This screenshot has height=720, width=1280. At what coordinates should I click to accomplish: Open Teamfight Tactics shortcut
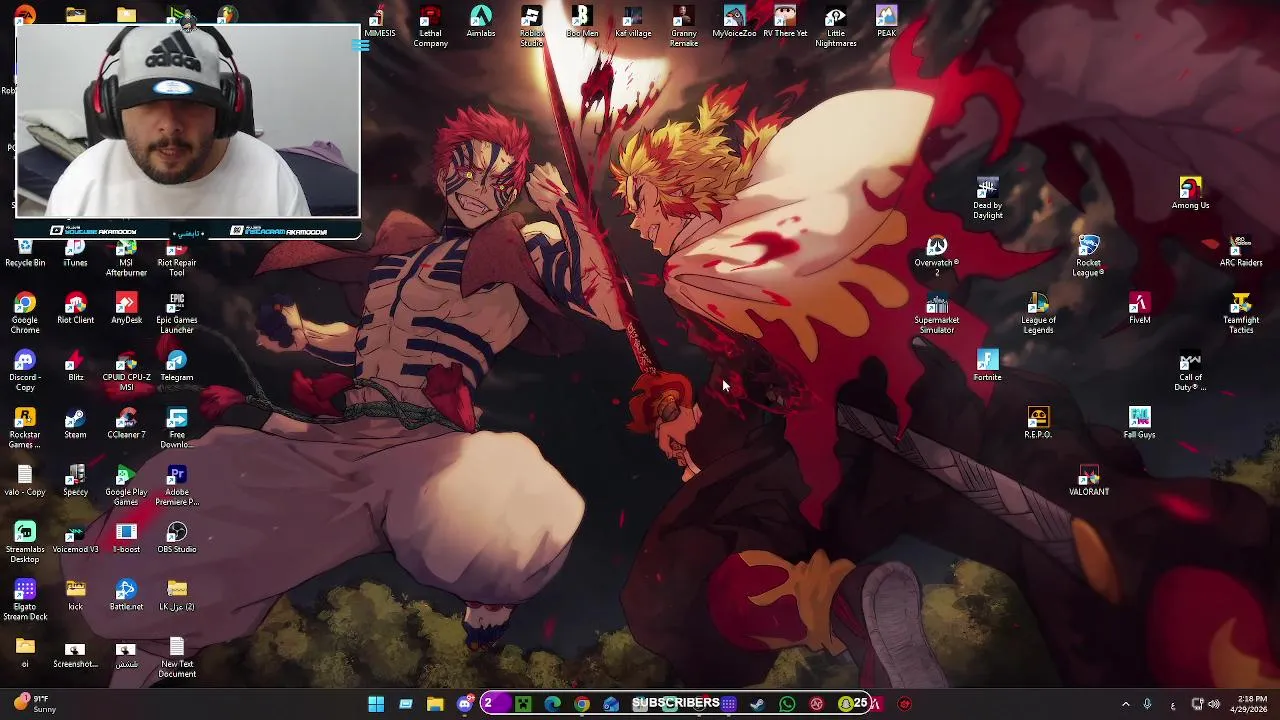click(1241, 313)
